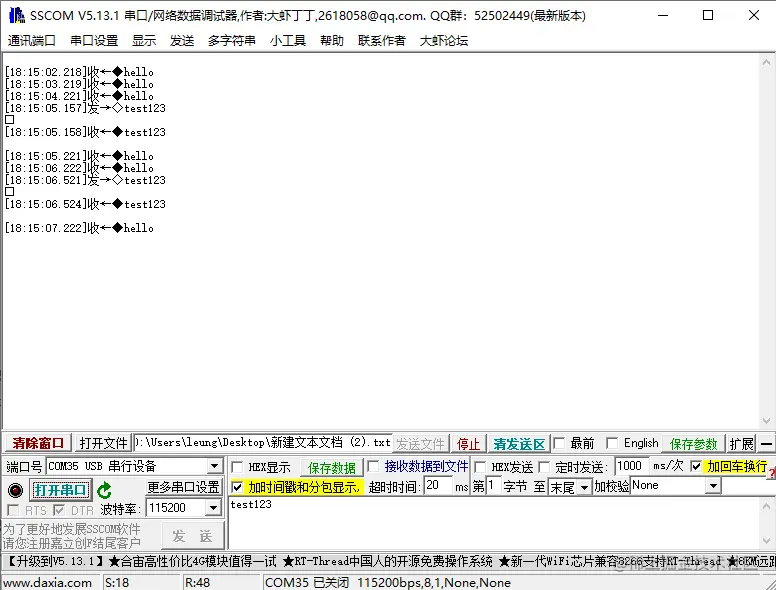Click the 保存参数 button
Image resolution: width=776 pixels, height=590 pixels.
(693, 443)
